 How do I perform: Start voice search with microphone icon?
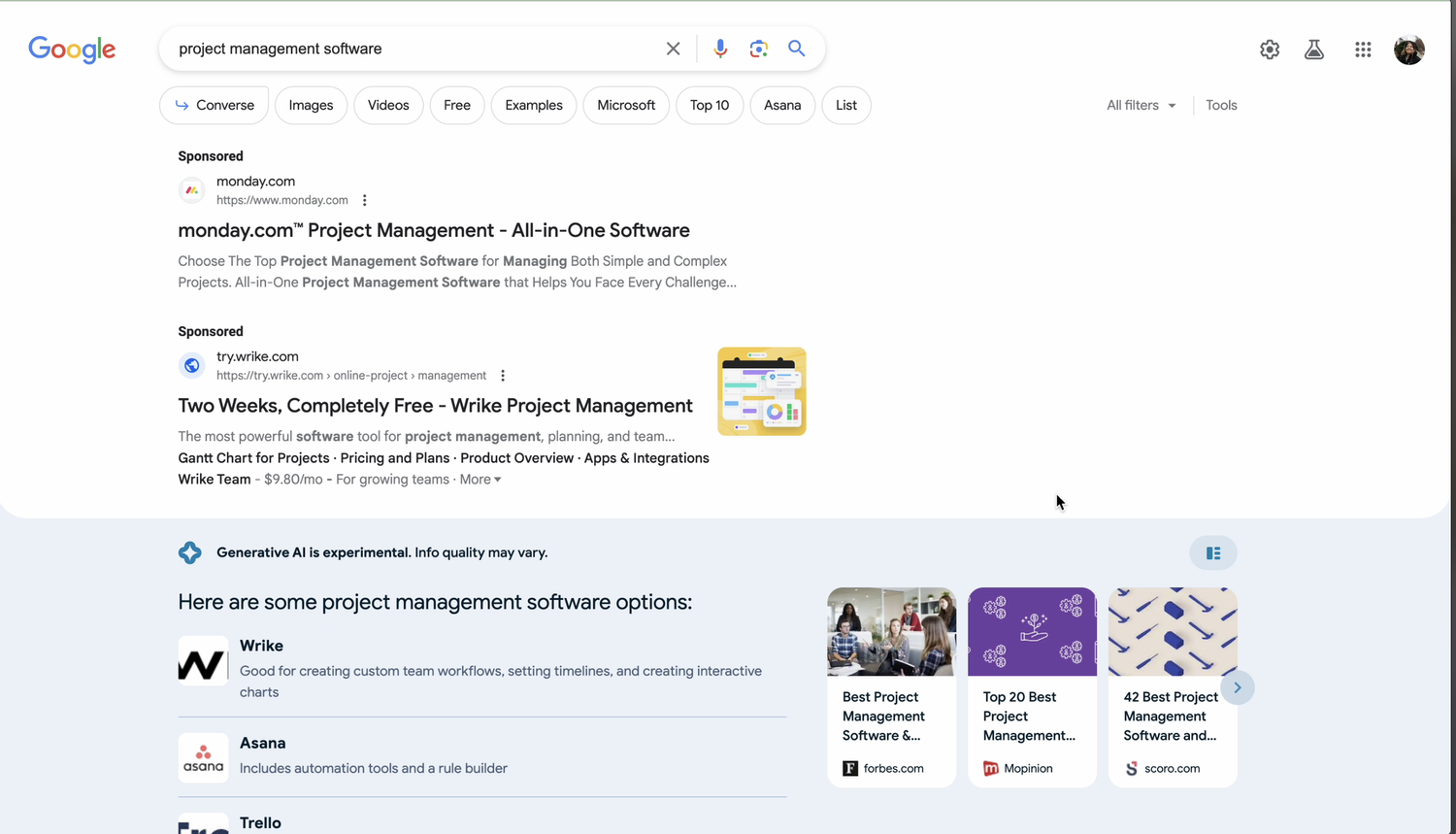pyautogui.click(x=720, y=49)
